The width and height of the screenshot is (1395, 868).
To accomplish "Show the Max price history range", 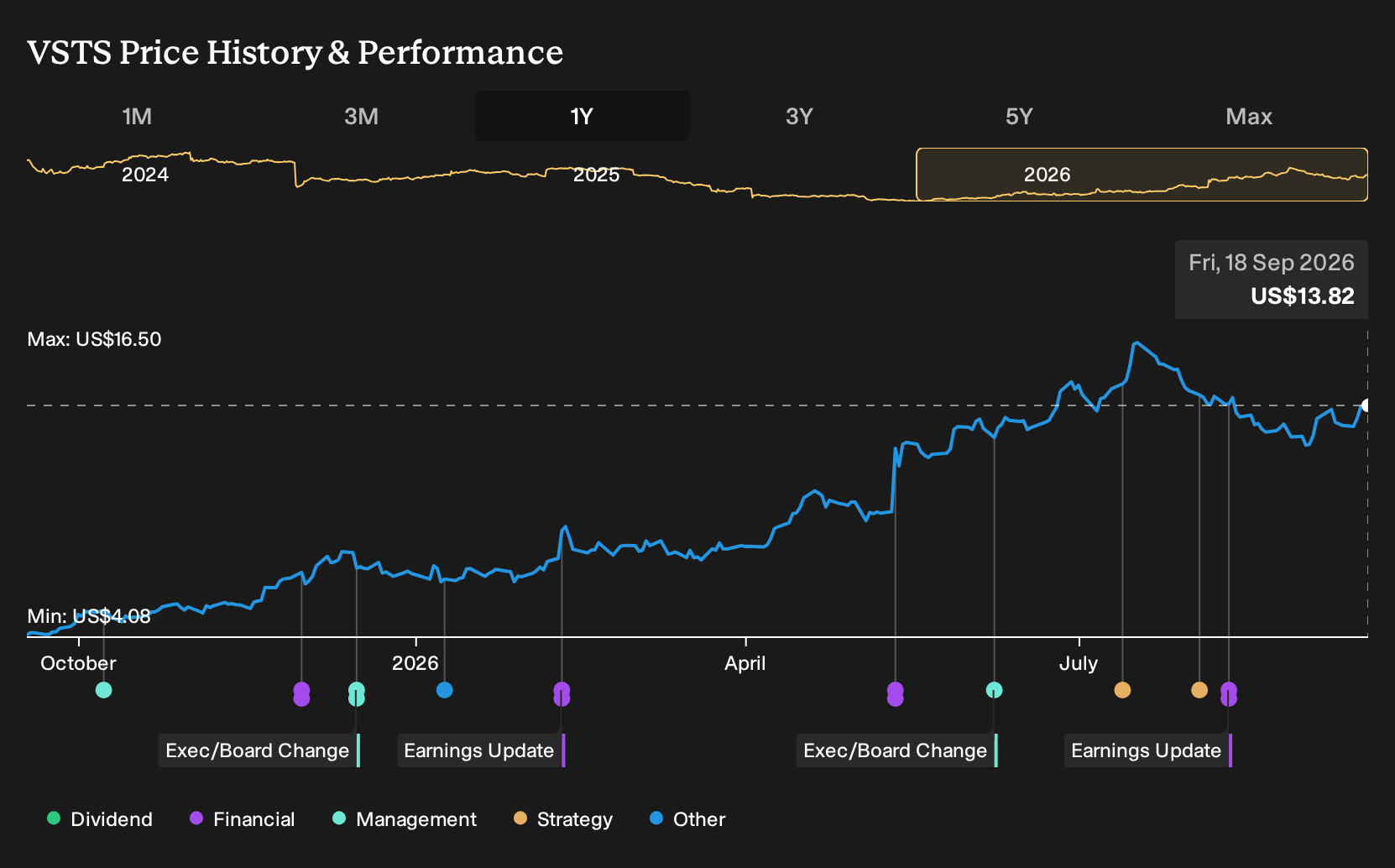I will 1249,116.
